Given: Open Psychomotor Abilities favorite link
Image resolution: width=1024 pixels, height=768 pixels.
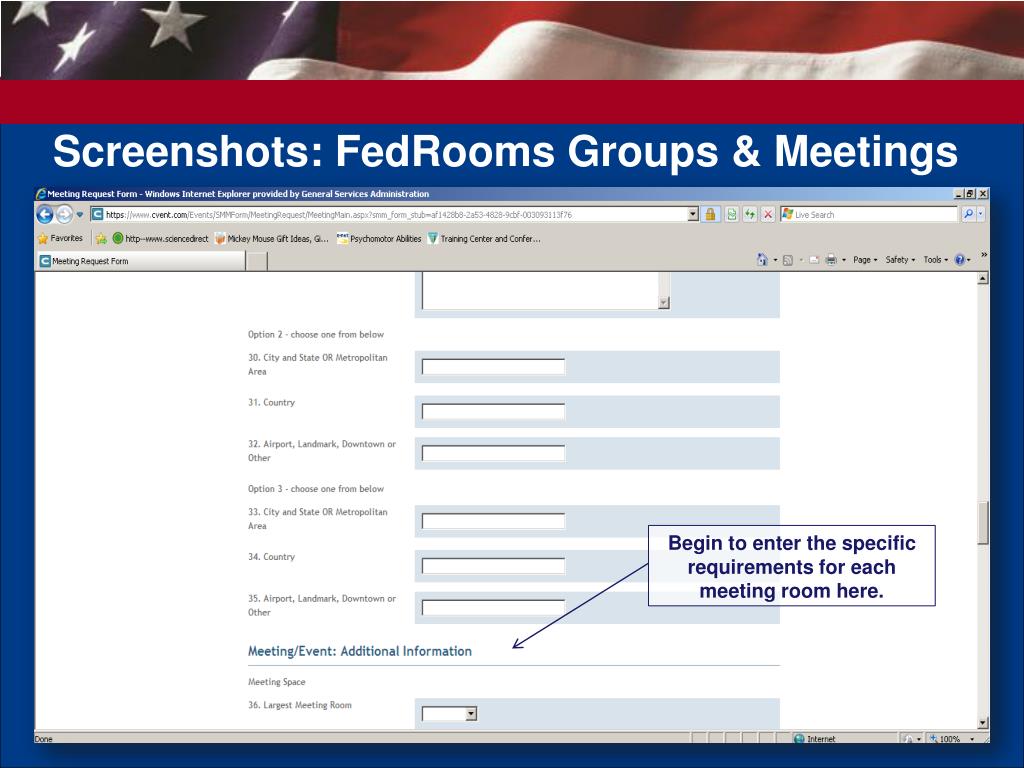Looking at the screenshot, I should pyautogui.click(x=379, y=238).
